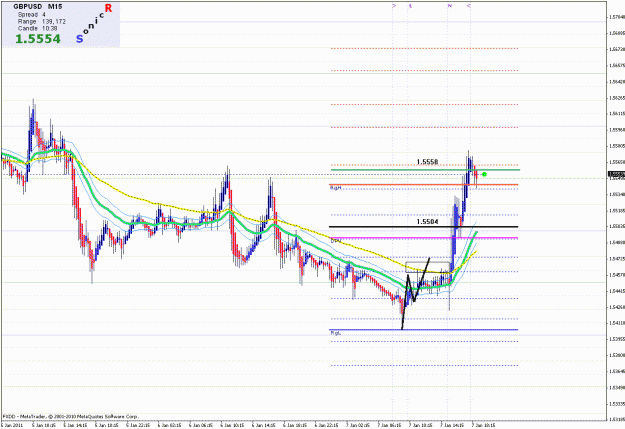625x429 pixels.
Task: Click the 6 Jan 14:15 time label
Action: coord(263,425)
